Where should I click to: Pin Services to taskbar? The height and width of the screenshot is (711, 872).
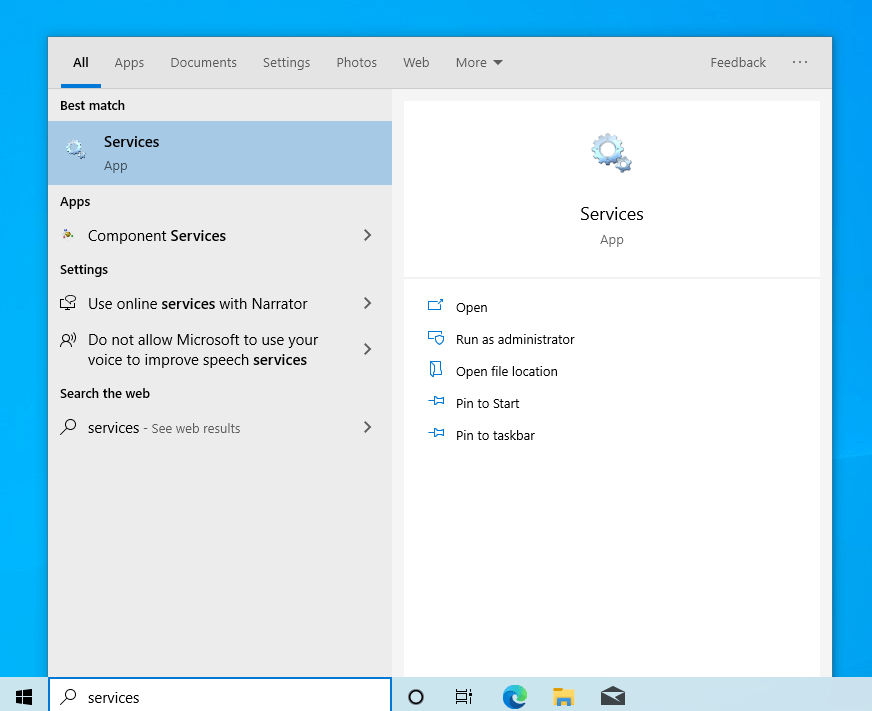click(x=495, y=436)
